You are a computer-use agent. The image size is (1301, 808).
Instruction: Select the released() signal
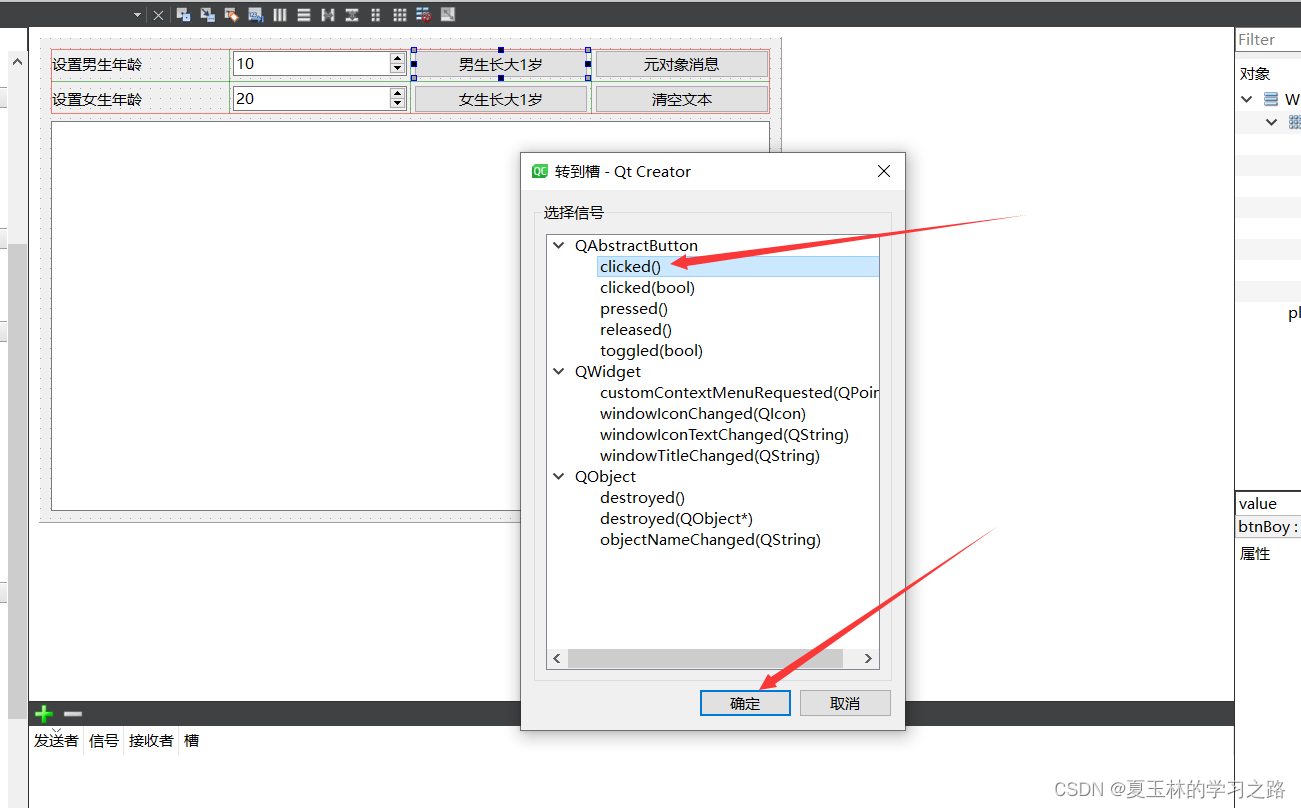tap(636, 330)
